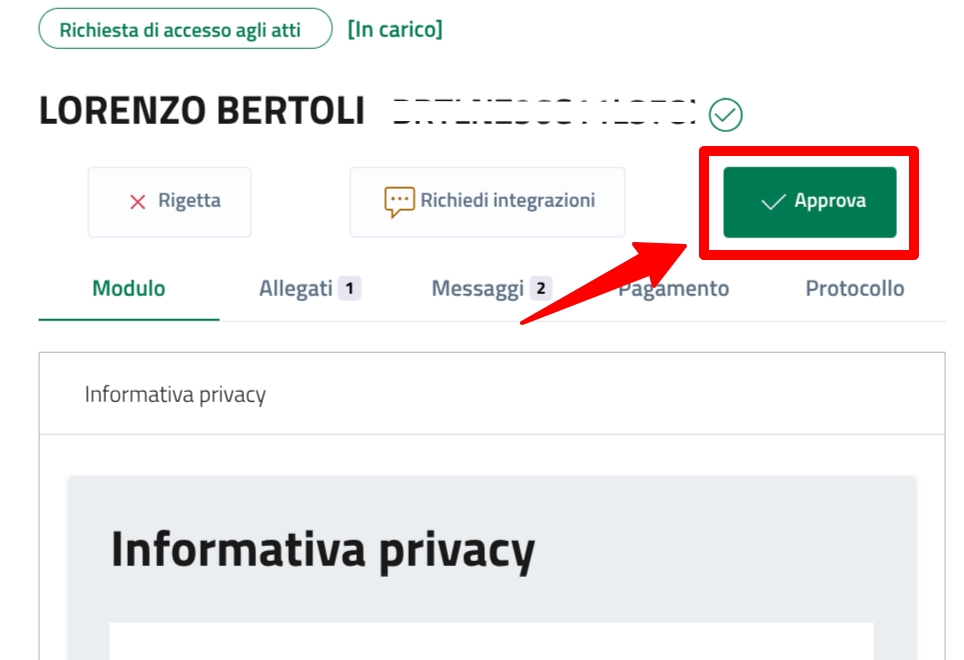Expand the Informativa privacy section header
The height and width of the screenshot is (660, 964).
click(x=175, y=394)
